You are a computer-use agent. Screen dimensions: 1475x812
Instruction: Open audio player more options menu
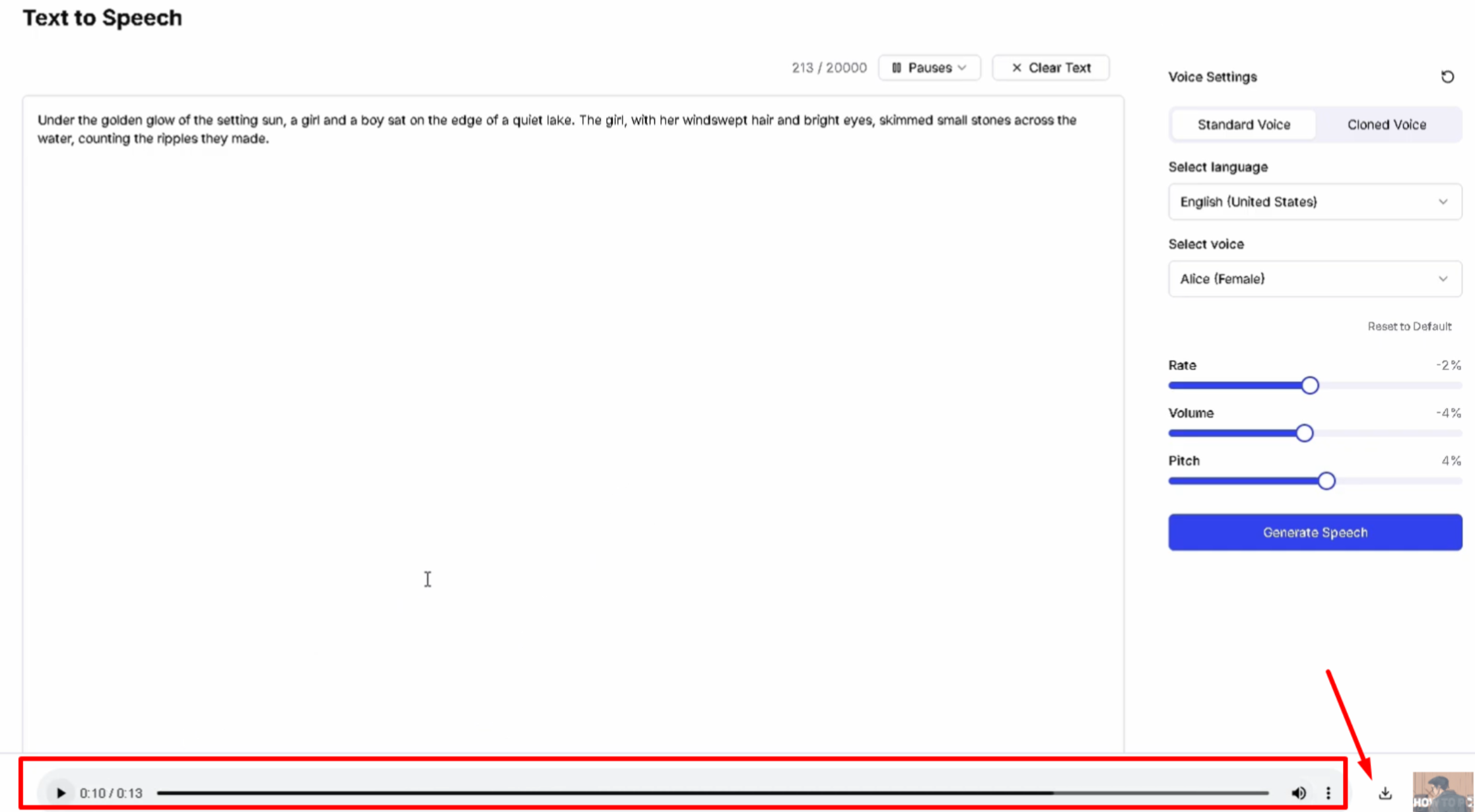click(1328, 793)
